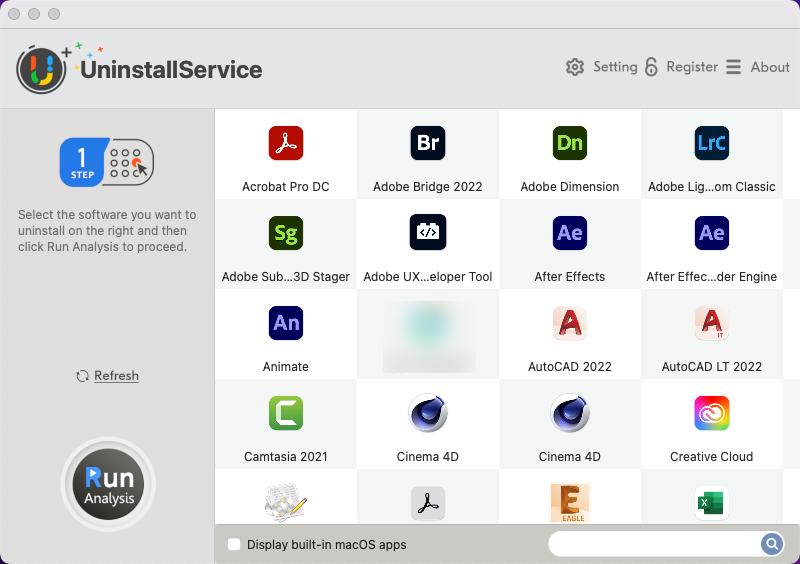The image size is (800, 564).
Task: Click the "Adobe Dimension" label
Action: 569,187
